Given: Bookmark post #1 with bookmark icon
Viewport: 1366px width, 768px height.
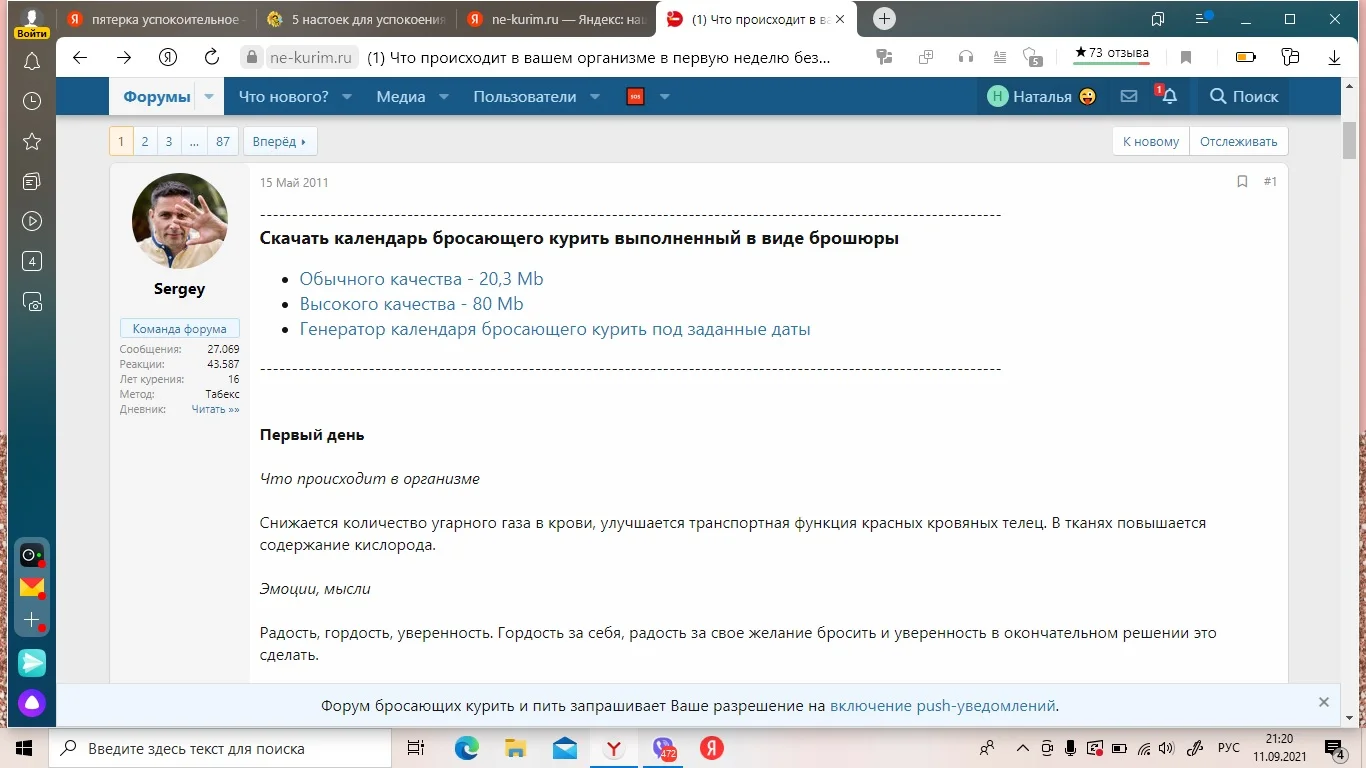Looking at the screenshot, I should point(1242,182).
